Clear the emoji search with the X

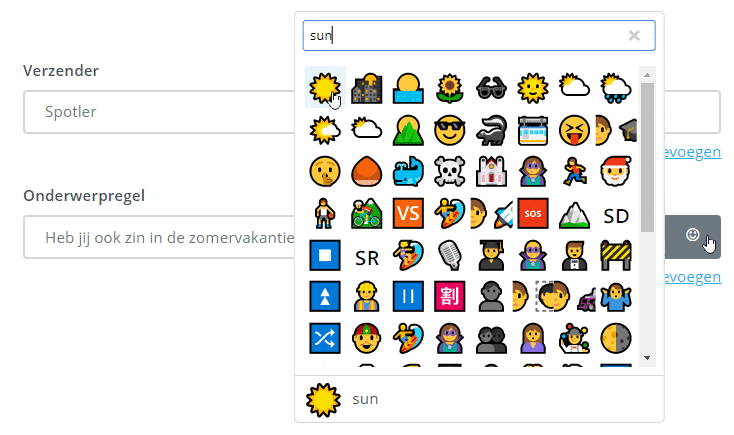(x=634, y=36)
